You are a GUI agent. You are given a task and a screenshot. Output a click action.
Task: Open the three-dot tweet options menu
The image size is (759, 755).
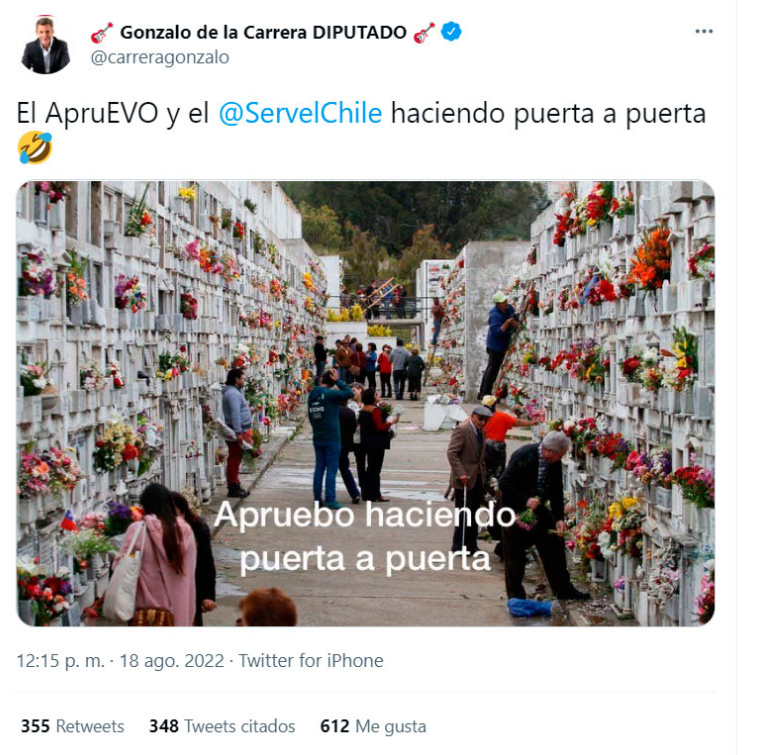pyautogui.click(x=703, y=31)
